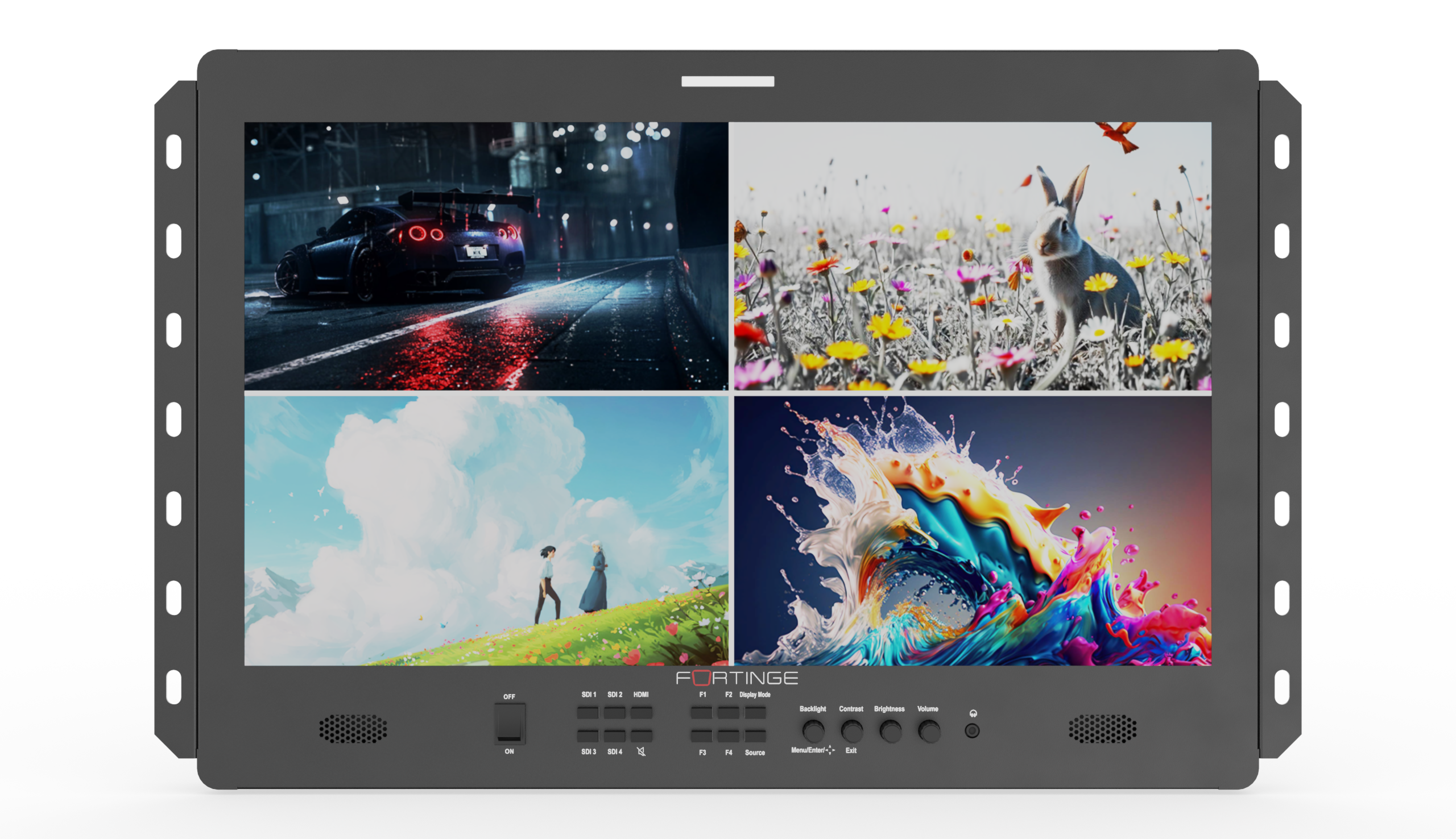This screenshot has height=839, width=1456.
Task: Push the F3 function button
Action: point(701,736)
